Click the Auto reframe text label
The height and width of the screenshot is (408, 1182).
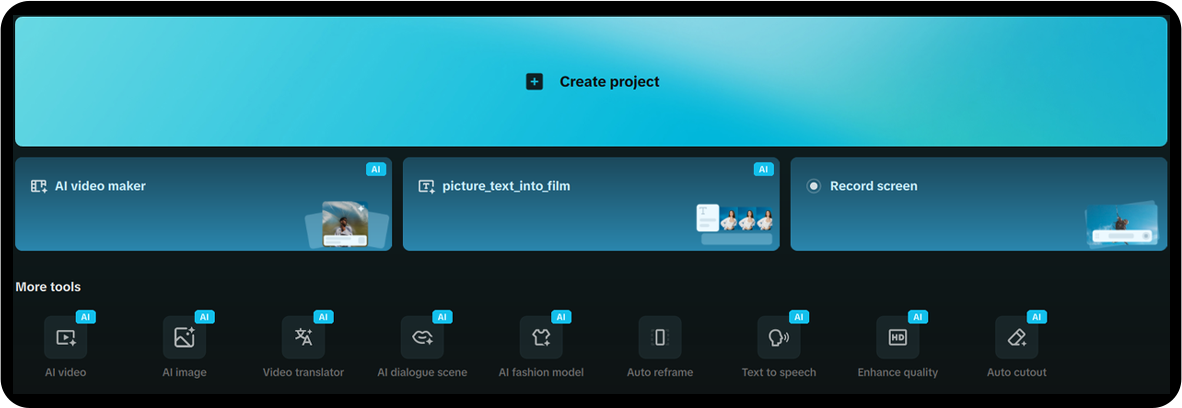tap(660, 372)
